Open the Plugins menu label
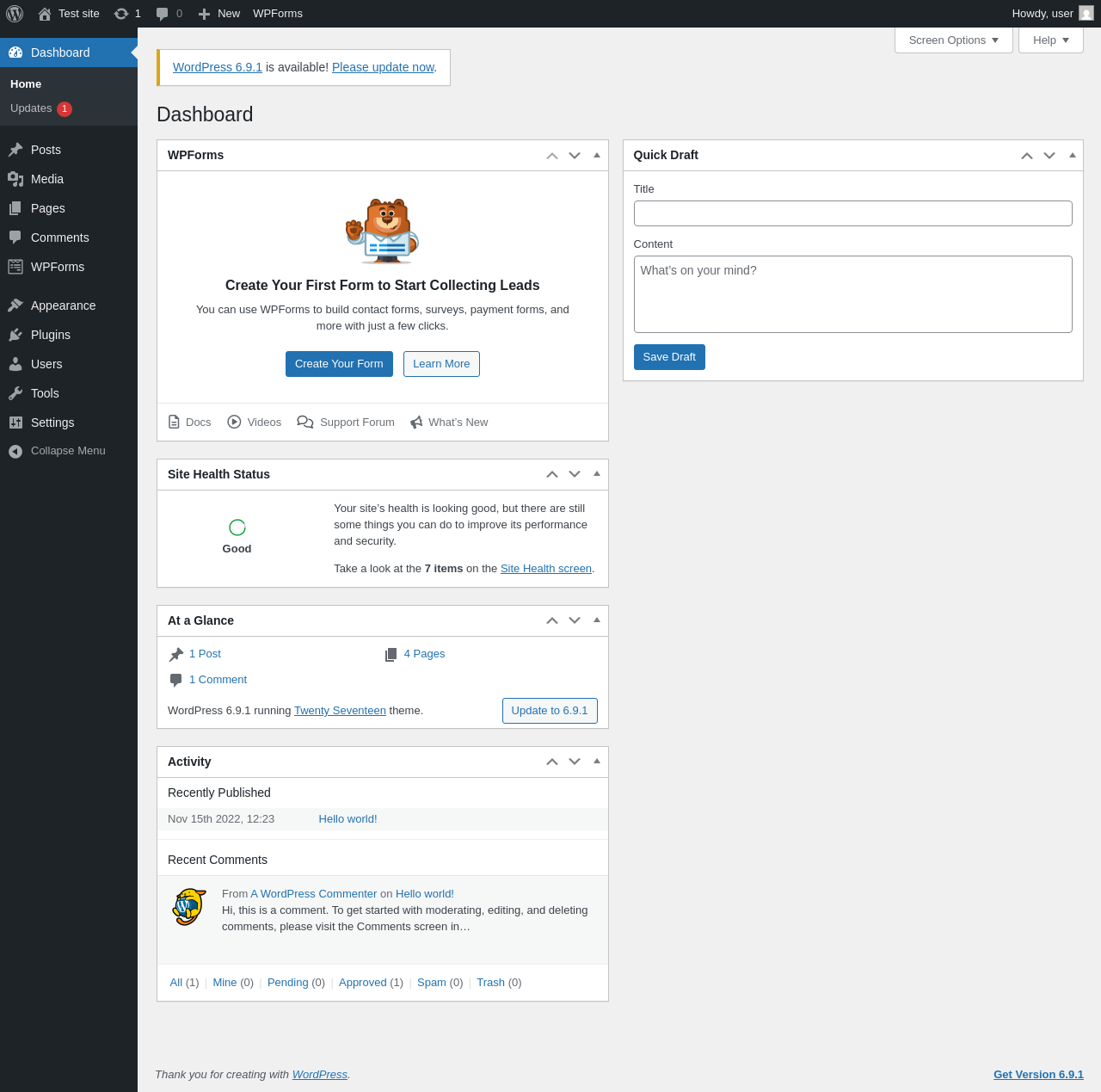 (51, 335)
